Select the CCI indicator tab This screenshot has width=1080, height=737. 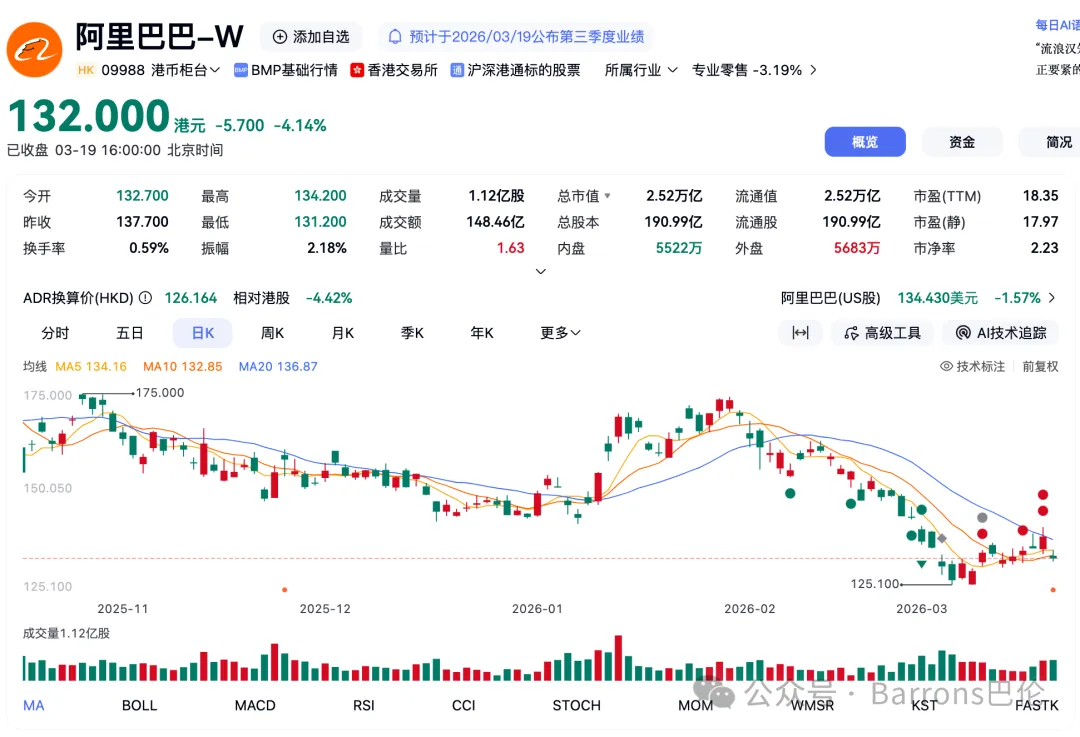[464, 705]
